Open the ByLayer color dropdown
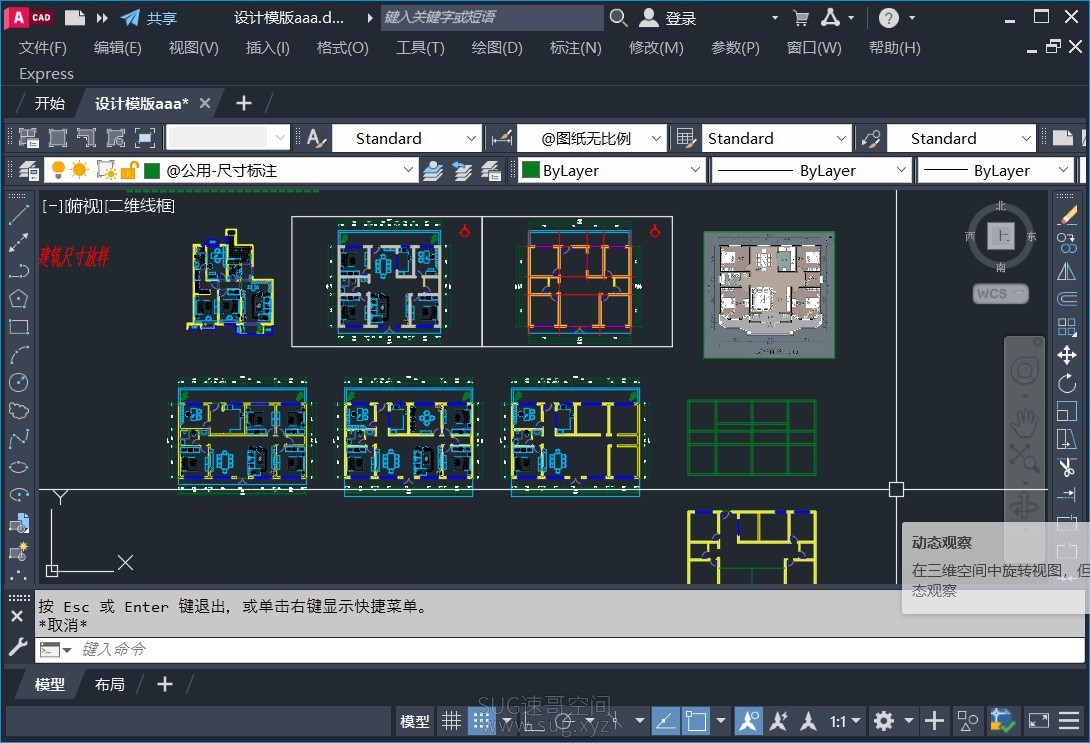Screen dimensions: 1090x743 point(694,170)
